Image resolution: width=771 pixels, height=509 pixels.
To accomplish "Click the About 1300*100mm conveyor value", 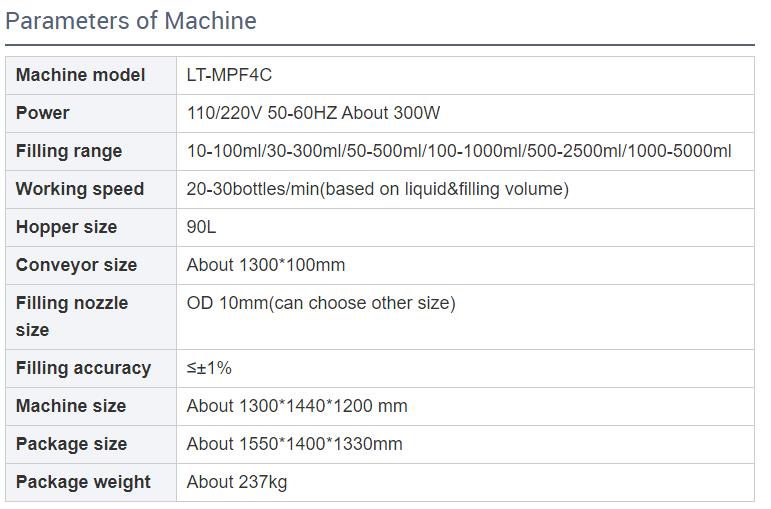I will click(x=266, y=265).
